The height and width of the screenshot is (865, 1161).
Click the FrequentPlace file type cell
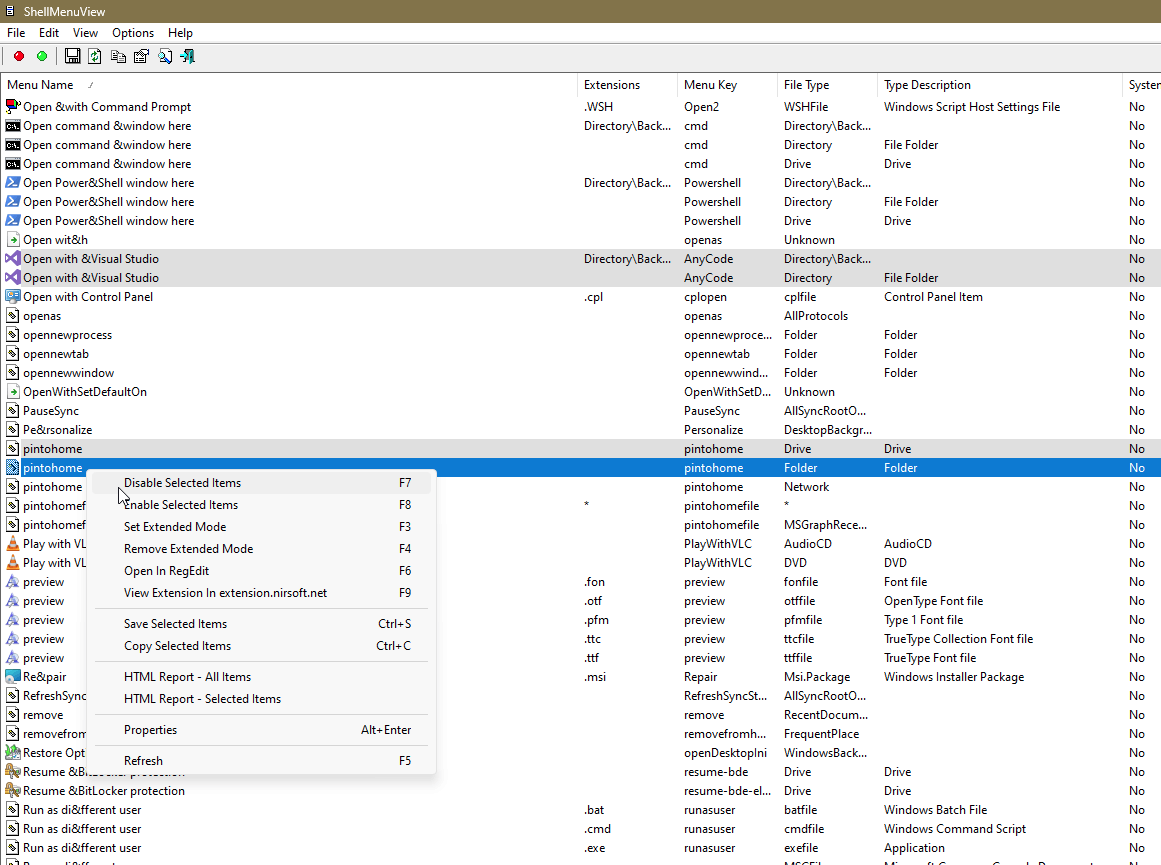[821, 734]
